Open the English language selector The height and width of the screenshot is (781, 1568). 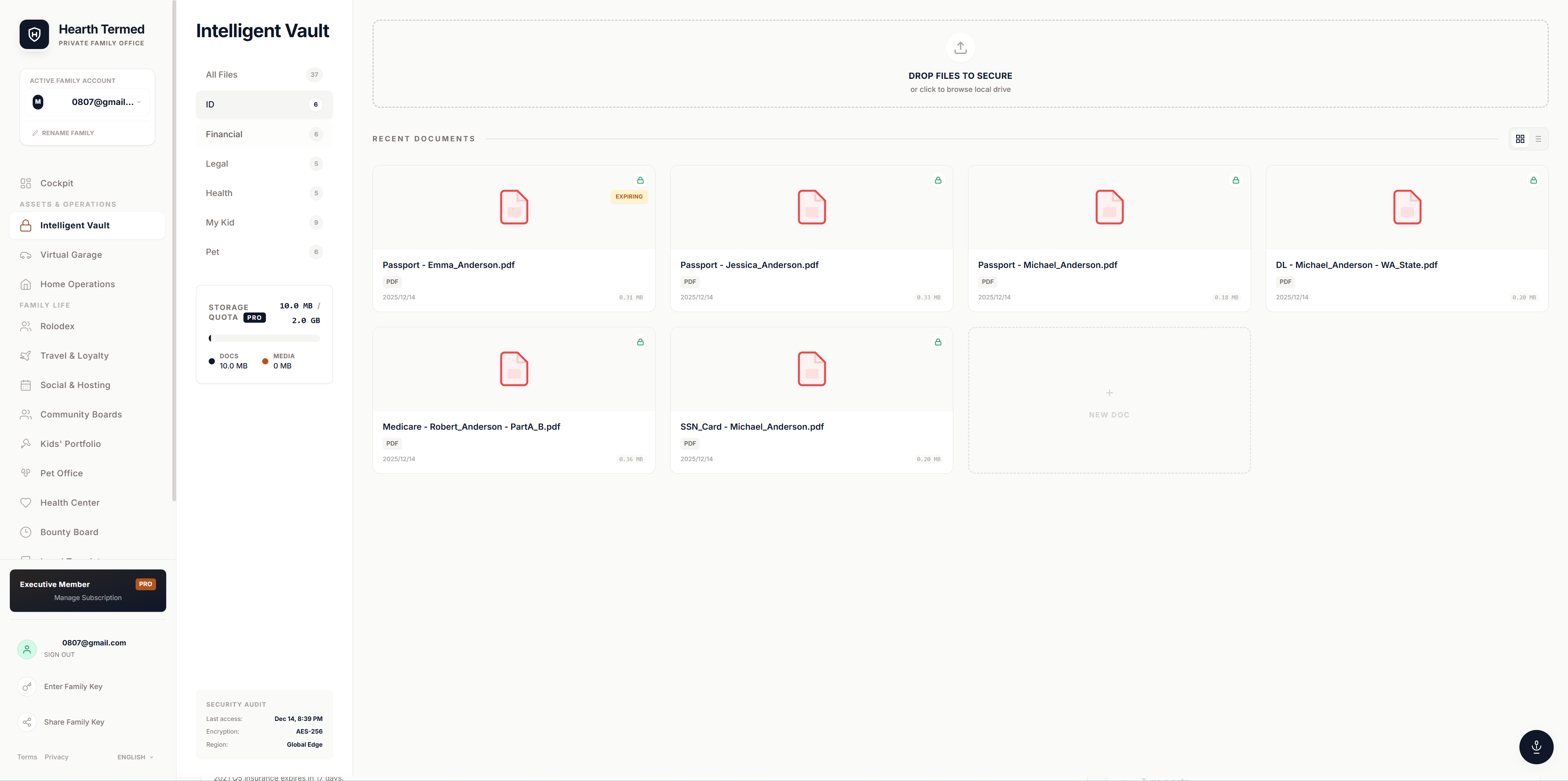click(135, 757)
